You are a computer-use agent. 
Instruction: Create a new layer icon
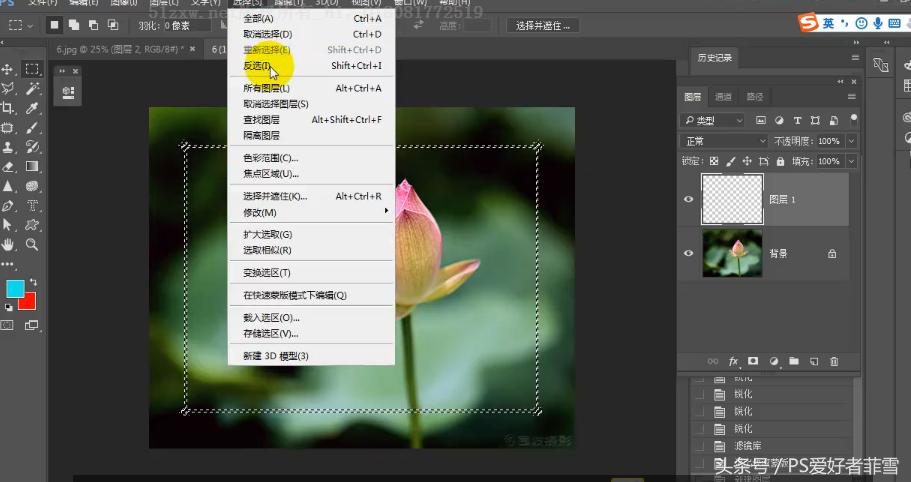[x=814, y=361]
